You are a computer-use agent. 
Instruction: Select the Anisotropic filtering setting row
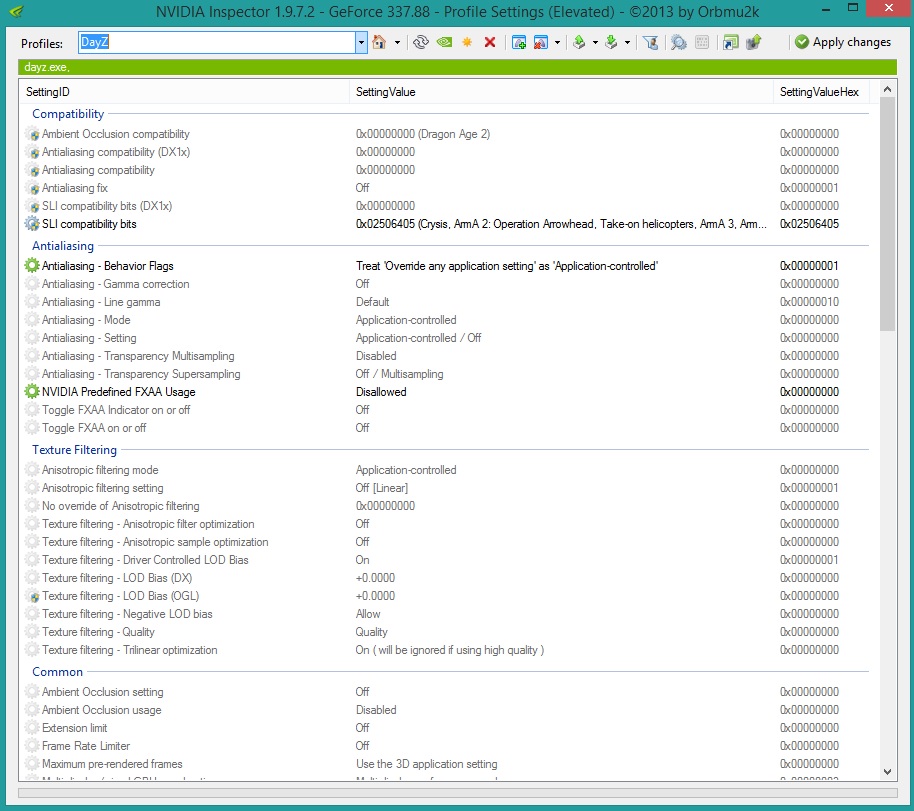click(449, 488)
